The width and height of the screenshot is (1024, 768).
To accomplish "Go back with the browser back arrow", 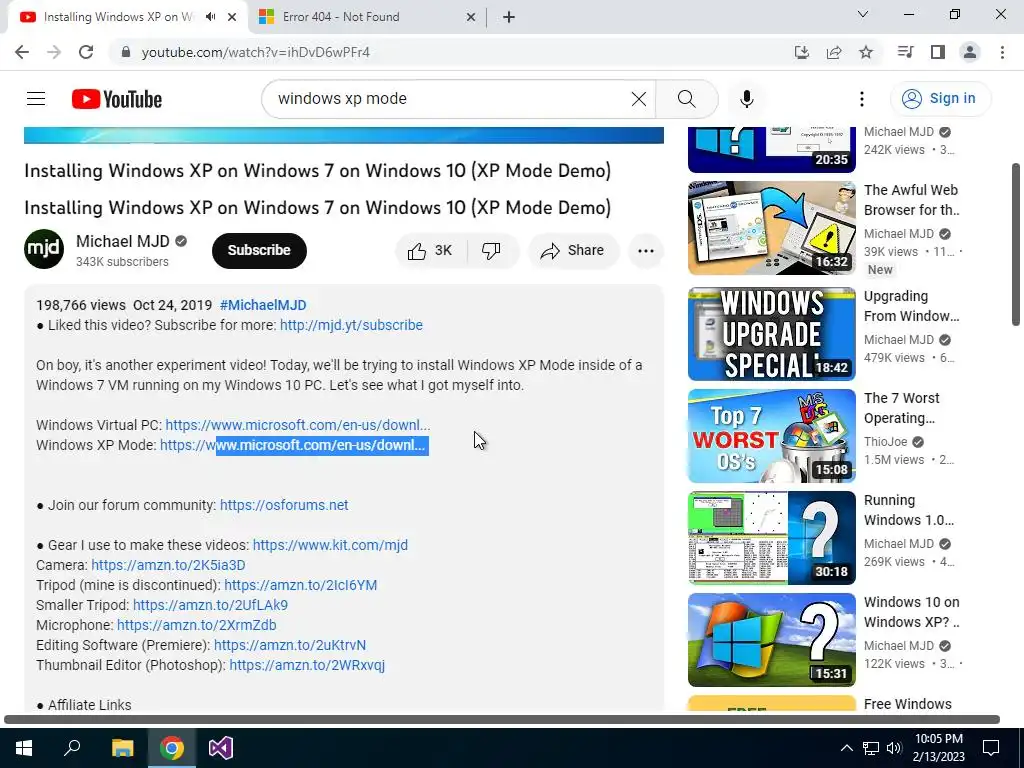I will coord(22,52).
